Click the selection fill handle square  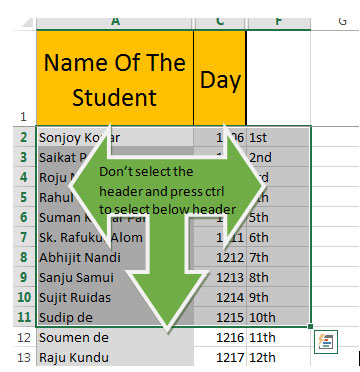[311, 327]
